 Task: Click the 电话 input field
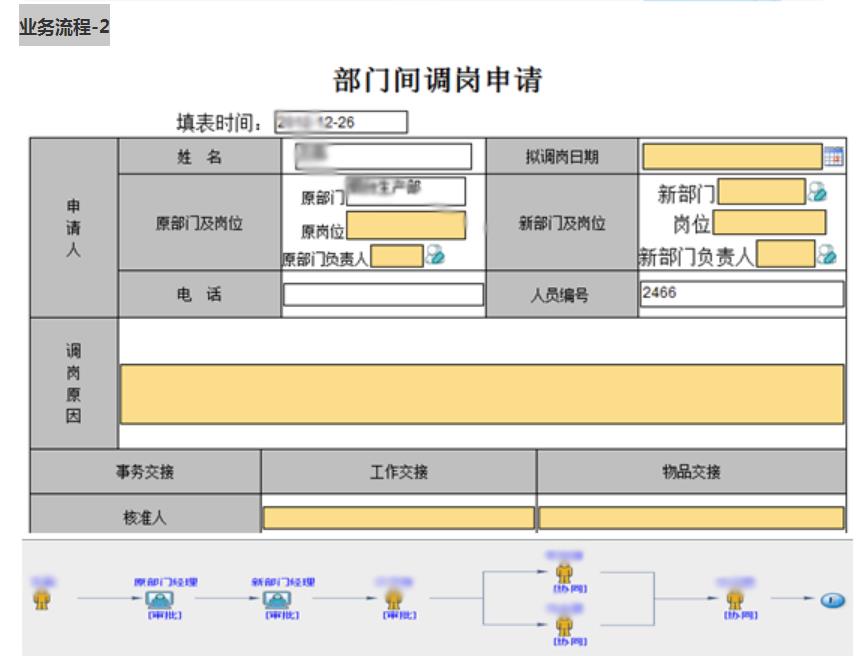pyautogui.click(x=383, y=295)
